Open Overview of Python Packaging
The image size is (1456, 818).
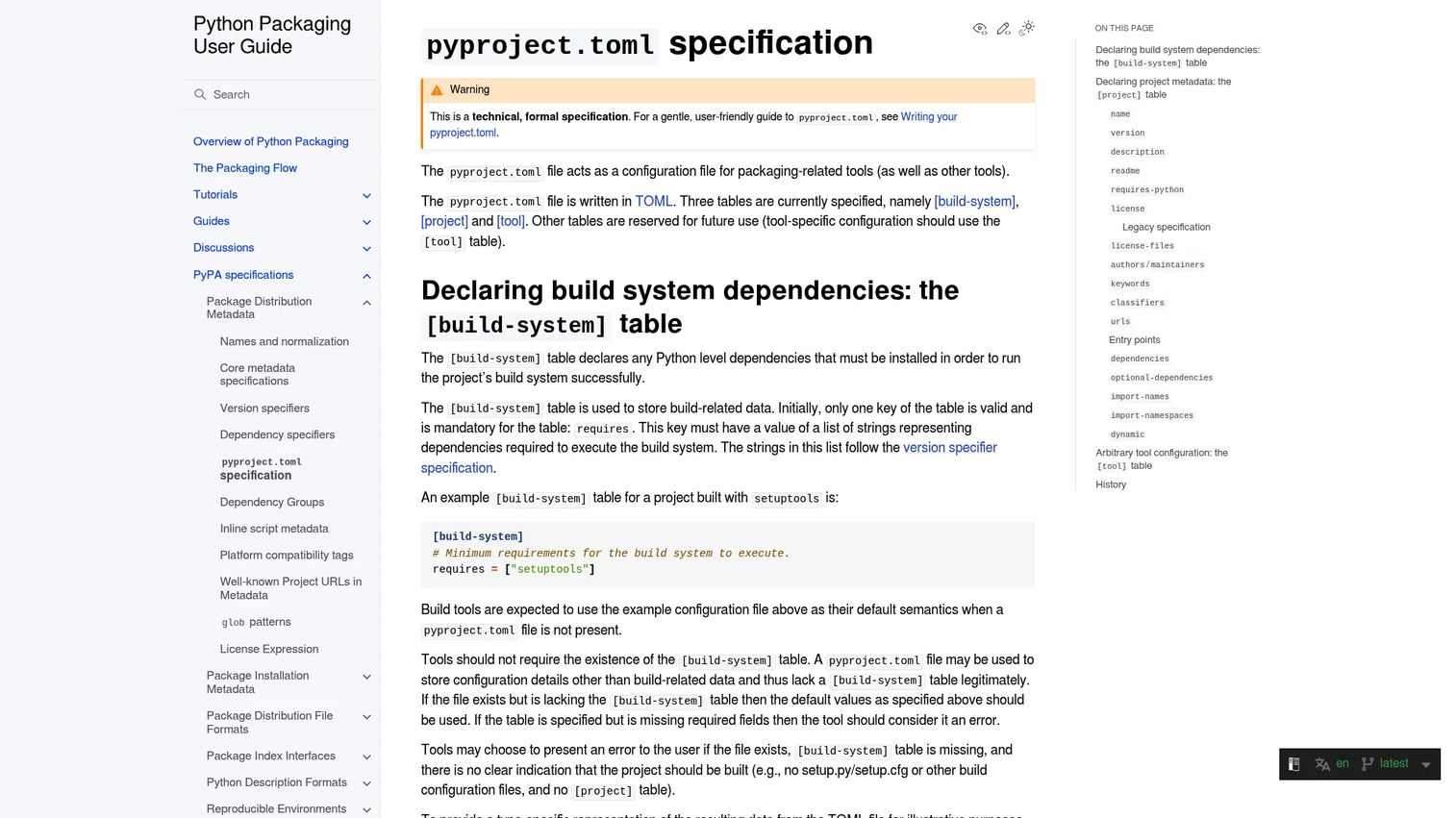[270, 141]
